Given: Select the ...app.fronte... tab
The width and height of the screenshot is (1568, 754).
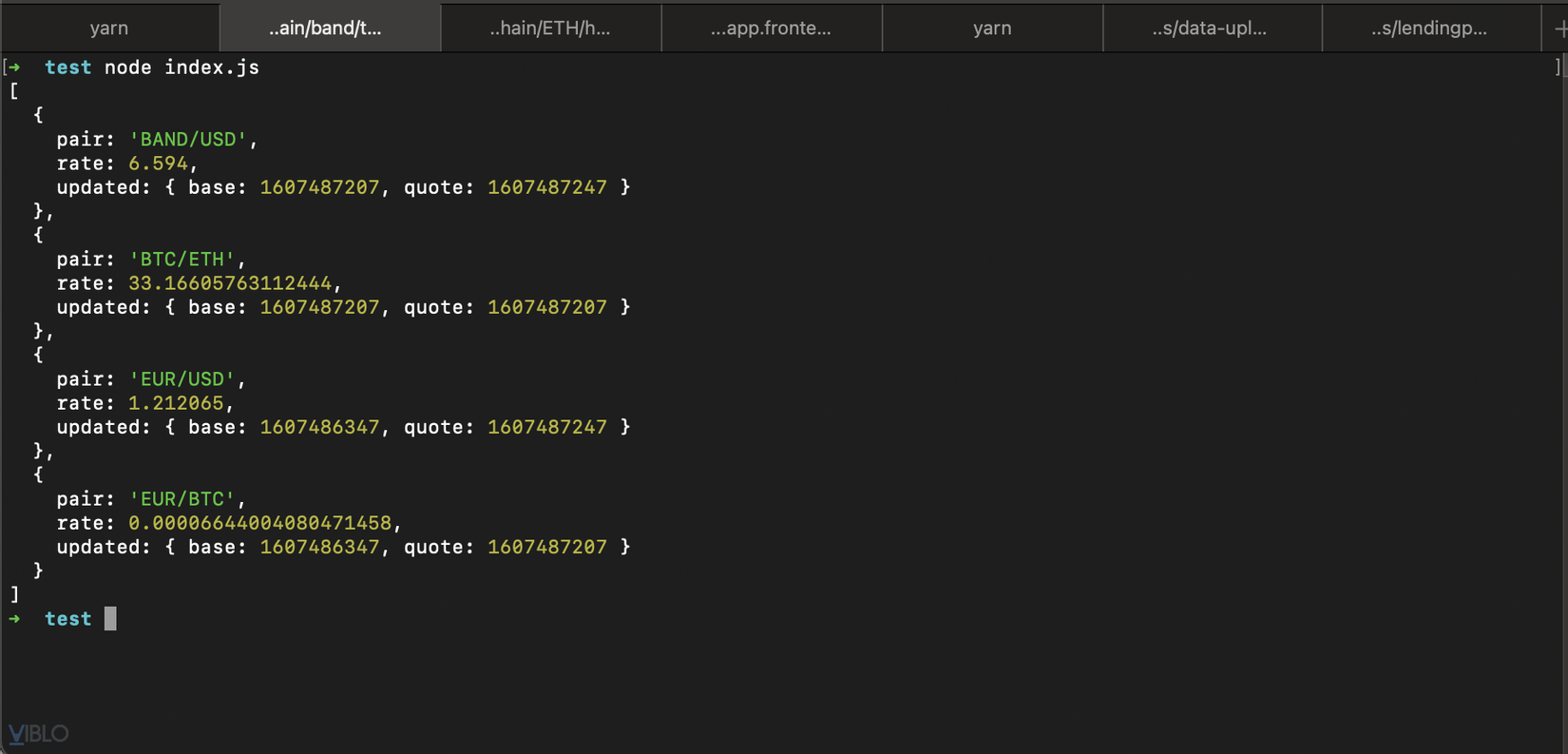Looking at the screenshot, I should pyautogui.click(x=771, y=29).
